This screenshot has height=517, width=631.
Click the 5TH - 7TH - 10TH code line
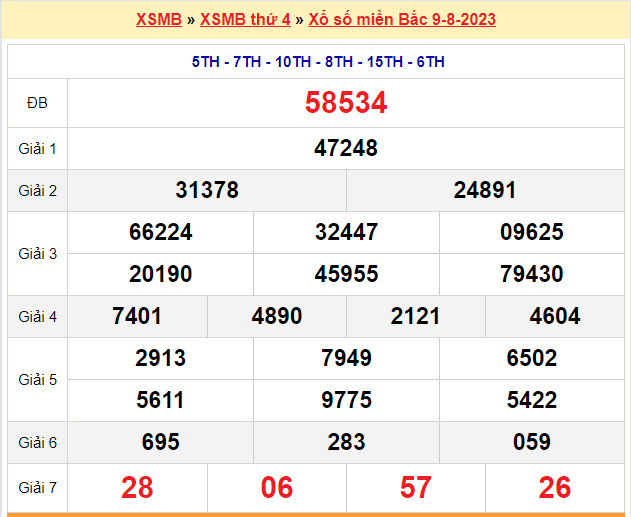[x=318, y=62]
